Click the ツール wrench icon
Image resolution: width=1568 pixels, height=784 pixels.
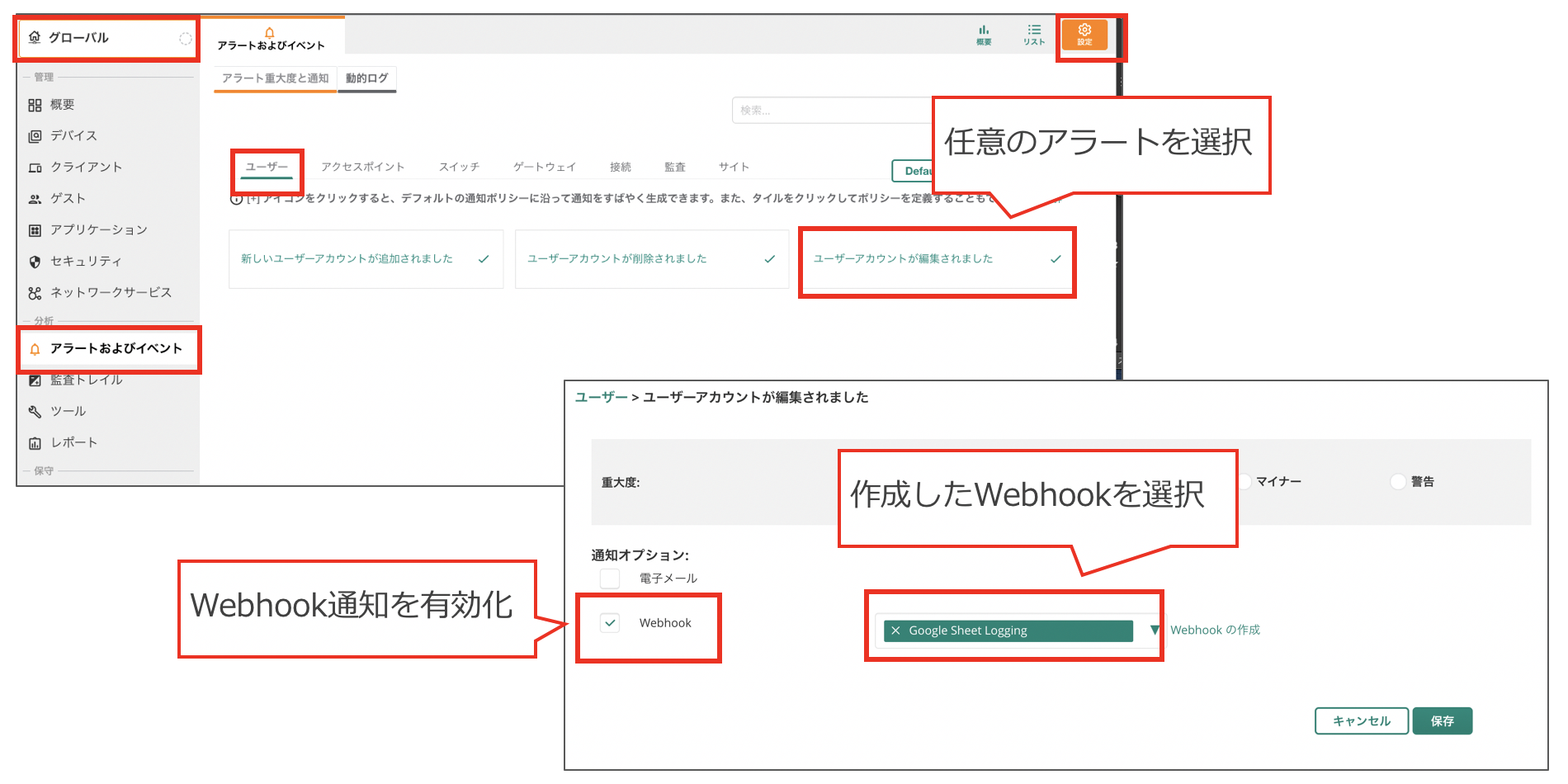(x=35, y=412)
